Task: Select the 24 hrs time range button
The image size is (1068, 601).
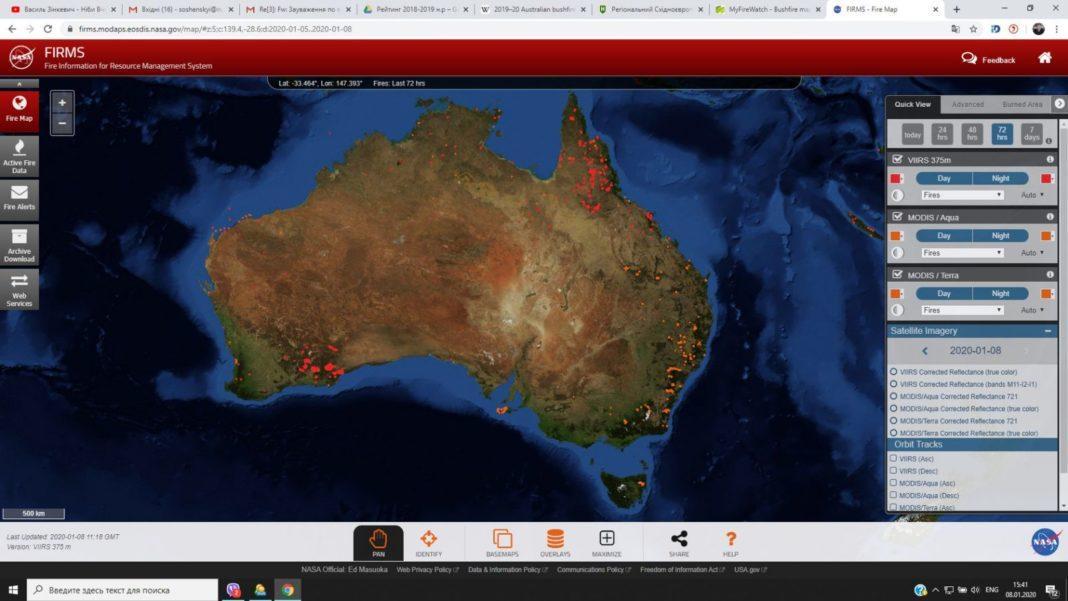Action: click(942, 134)
